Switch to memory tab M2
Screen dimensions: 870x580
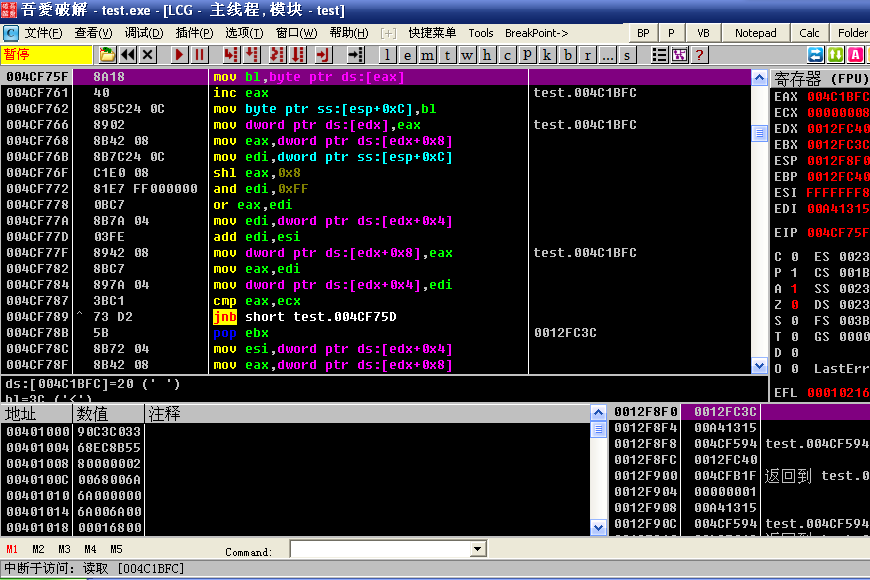point(38,549)
